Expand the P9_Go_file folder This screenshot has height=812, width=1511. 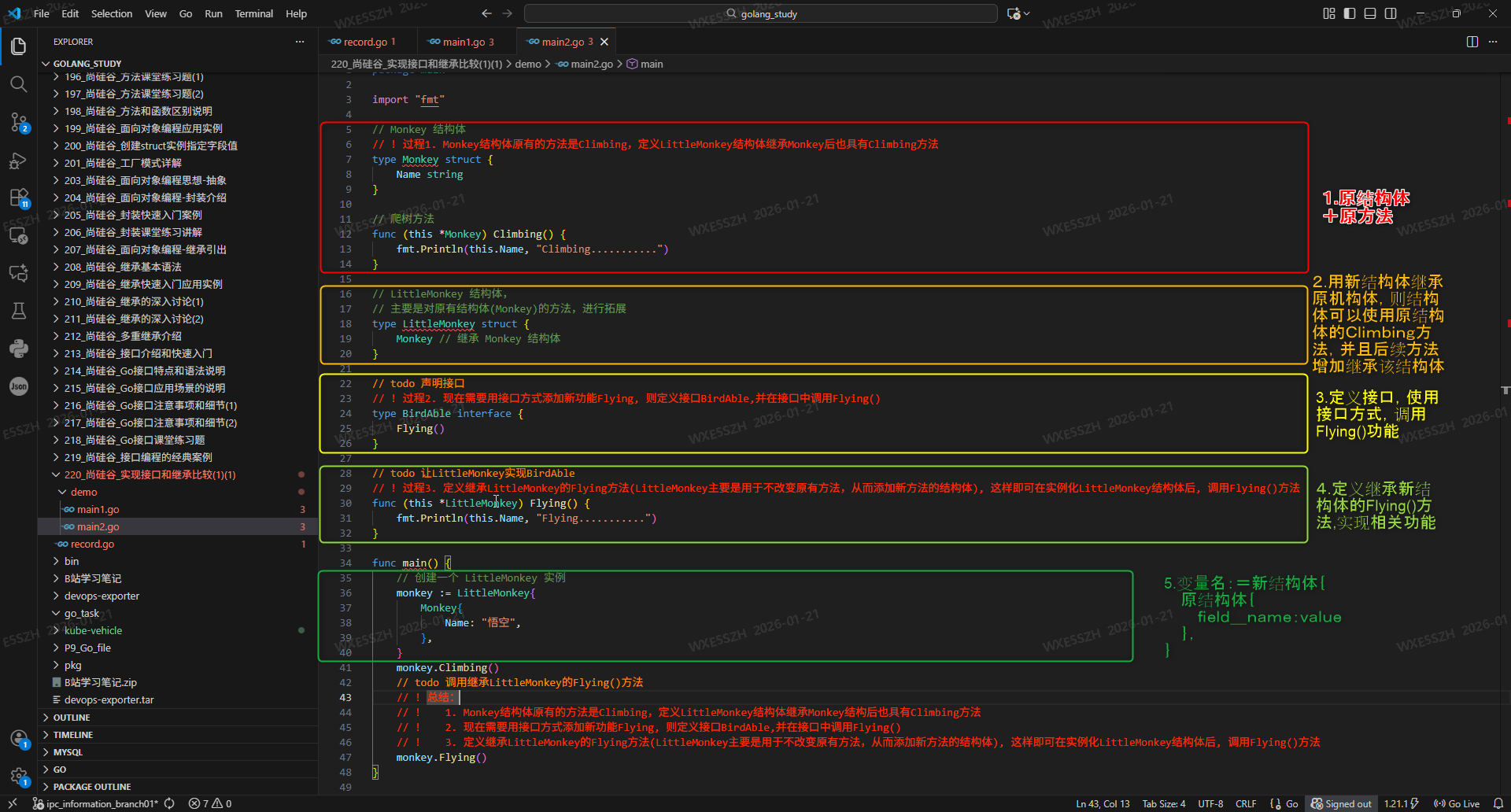178,648
